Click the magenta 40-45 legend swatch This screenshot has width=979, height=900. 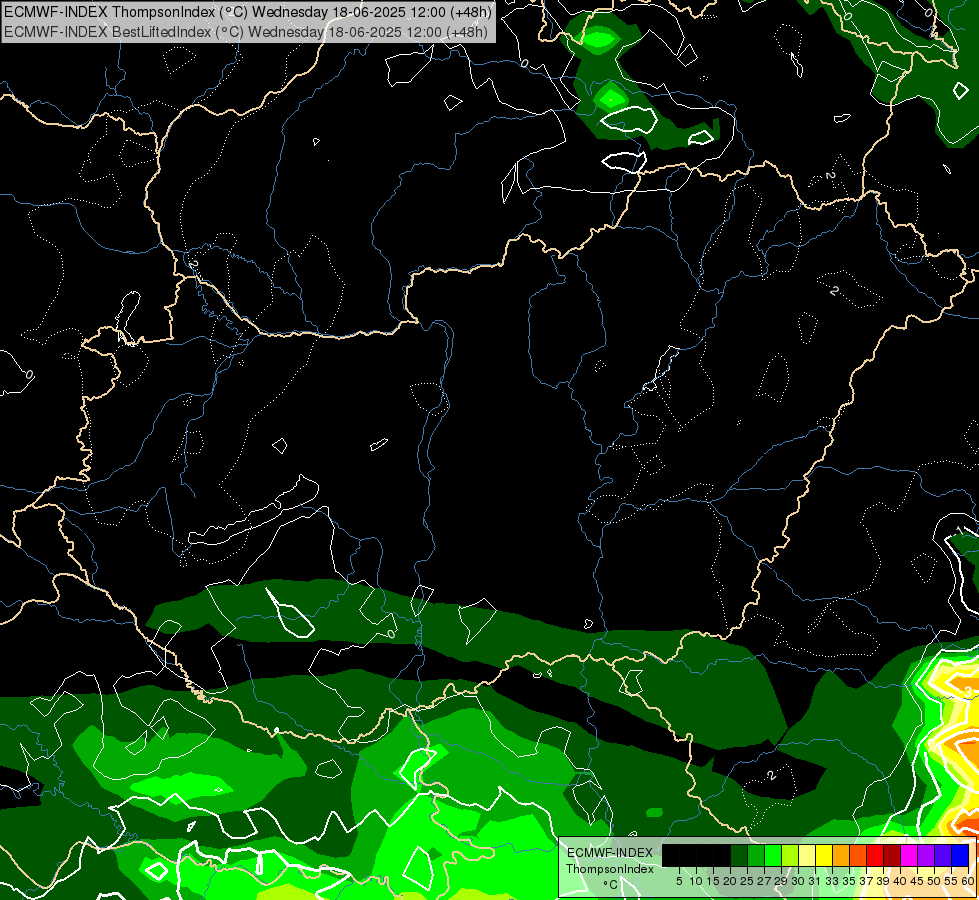pyautogui.click(x=909, y=856)
